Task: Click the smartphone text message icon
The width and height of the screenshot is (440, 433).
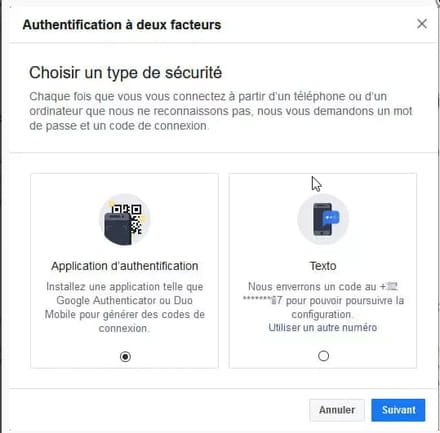Action: [323, 220]
